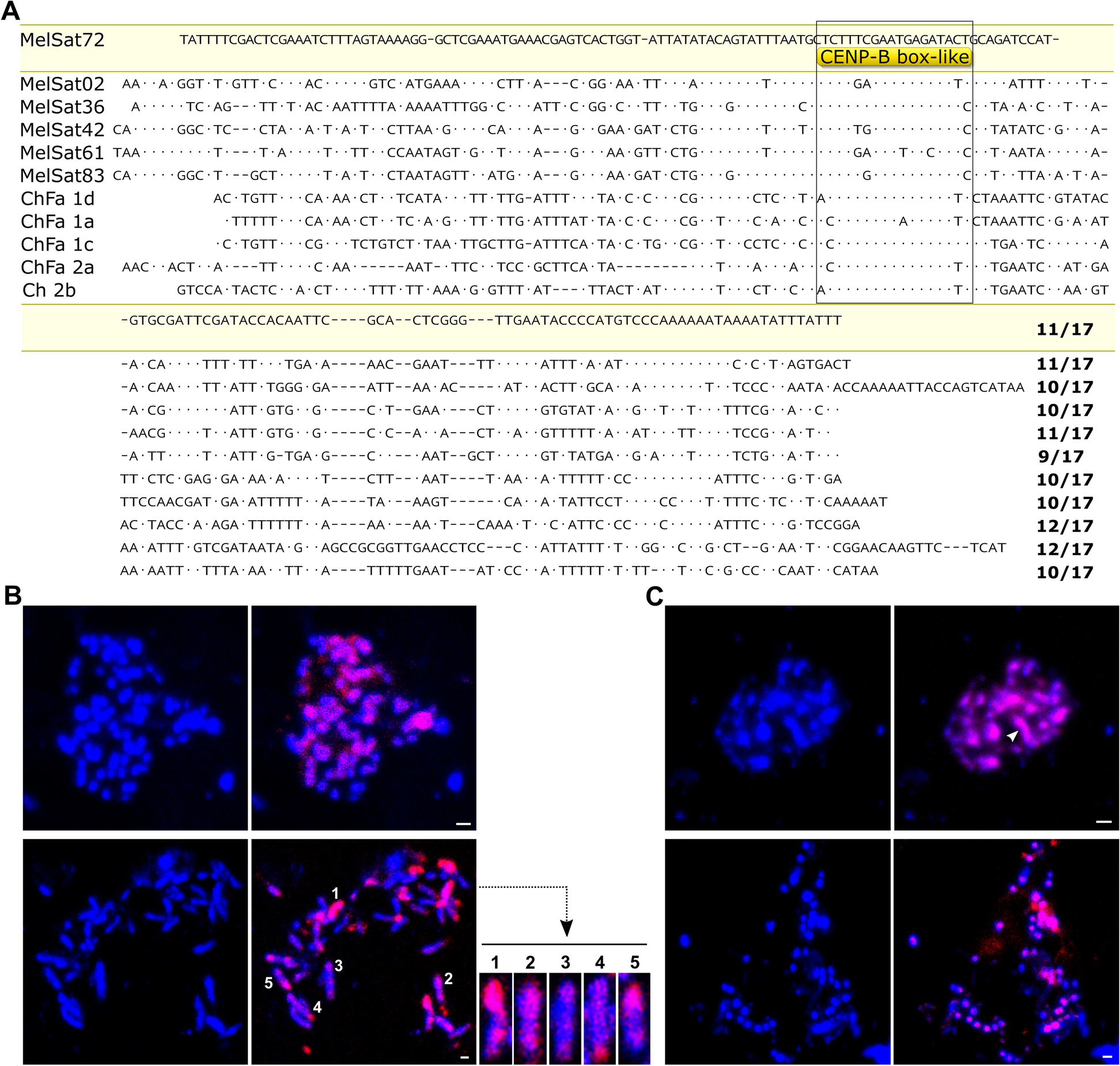This screenshot has width=1120, height=1066.
Task: Click the Ch 2b row label
Action: (49, 290)
